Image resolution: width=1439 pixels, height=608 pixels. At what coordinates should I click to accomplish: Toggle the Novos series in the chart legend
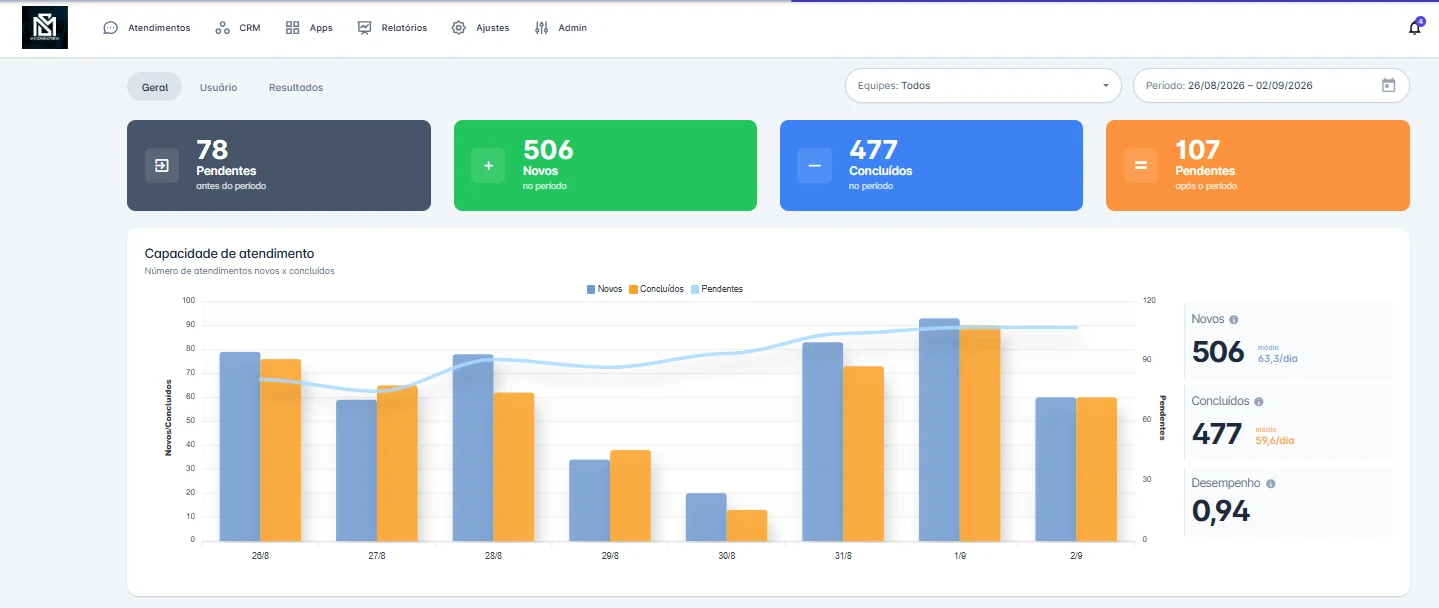(605, 289)
